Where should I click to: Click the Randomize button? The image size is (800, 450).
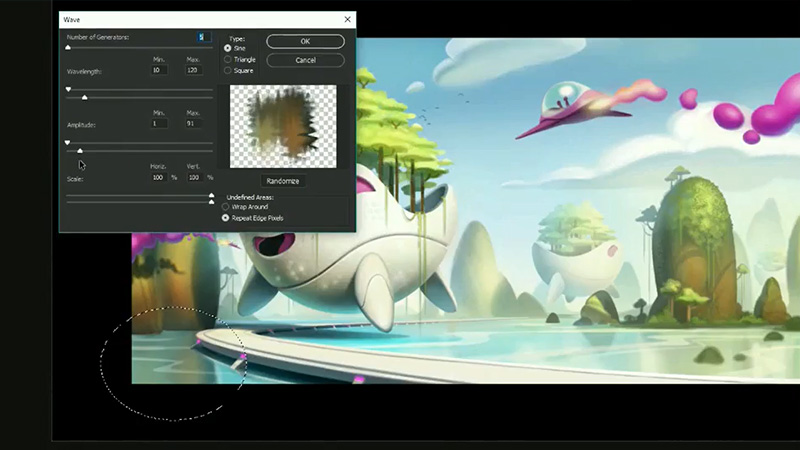click(x=283, y=181)
